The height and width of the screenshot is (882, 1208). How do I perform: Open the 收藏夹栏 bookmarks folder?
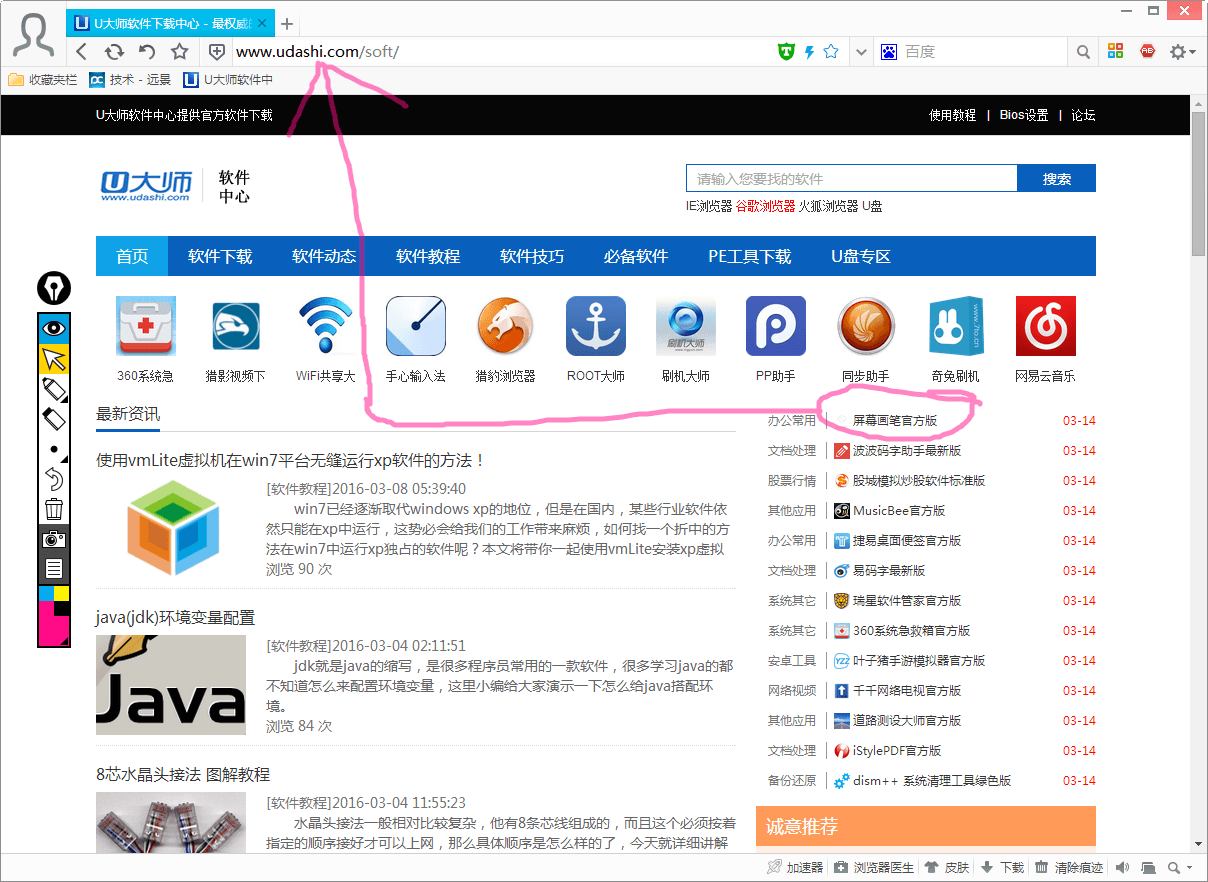pyautogui.click(x=42, y=80)
